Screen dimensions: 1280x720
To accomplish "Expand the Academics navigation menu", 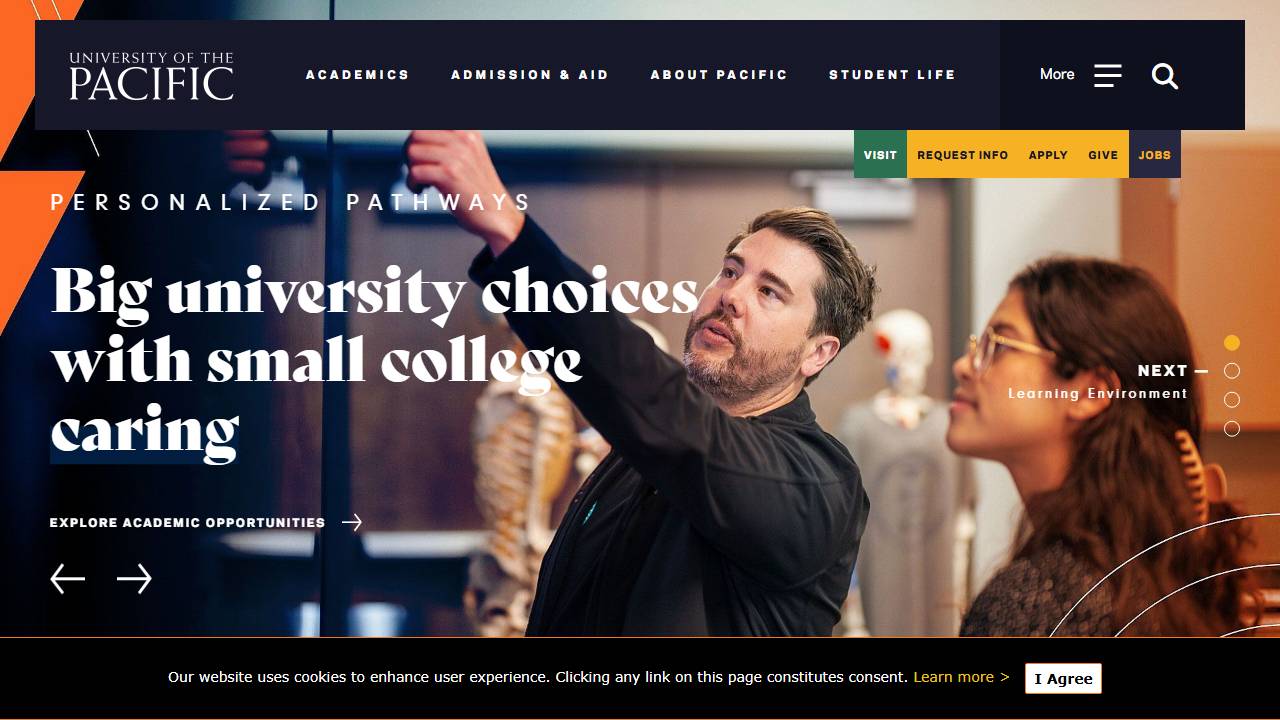I will [358, 75].
